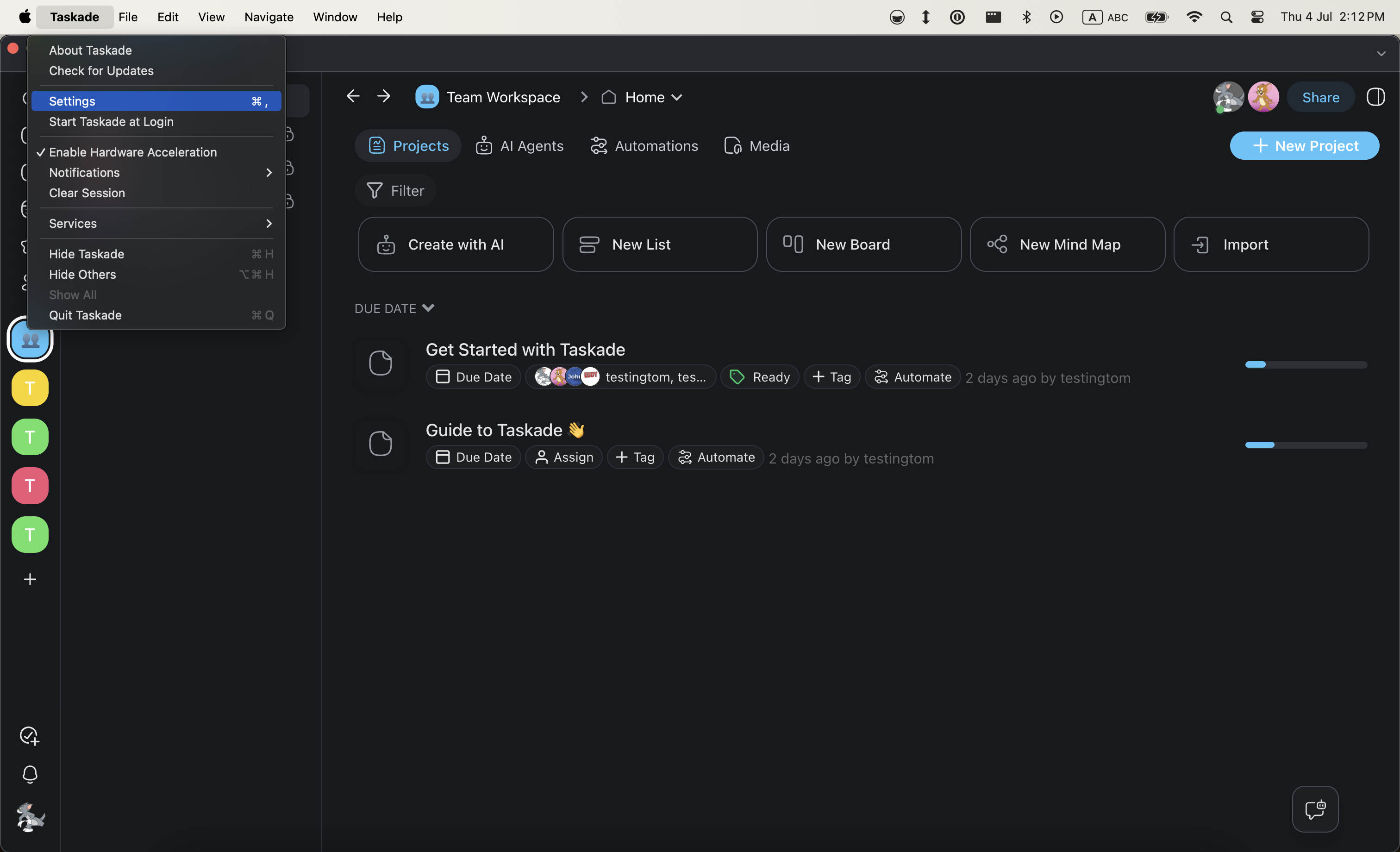Viewport: 1400px width, 852px height.
Task: Go back with the left arrow
Action: click(353, 97)
